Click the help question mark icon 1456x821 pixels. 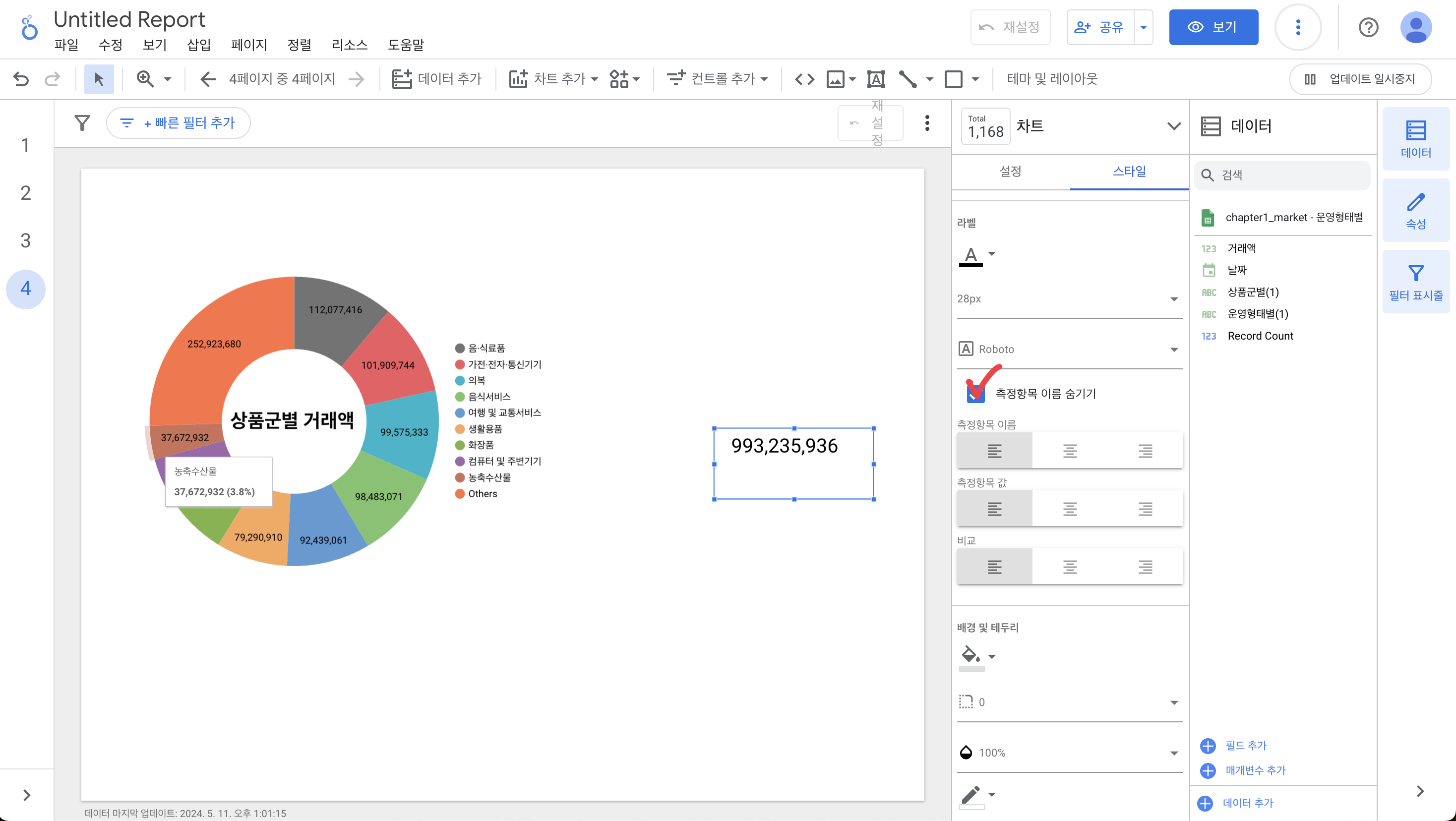pos(1368,27)
